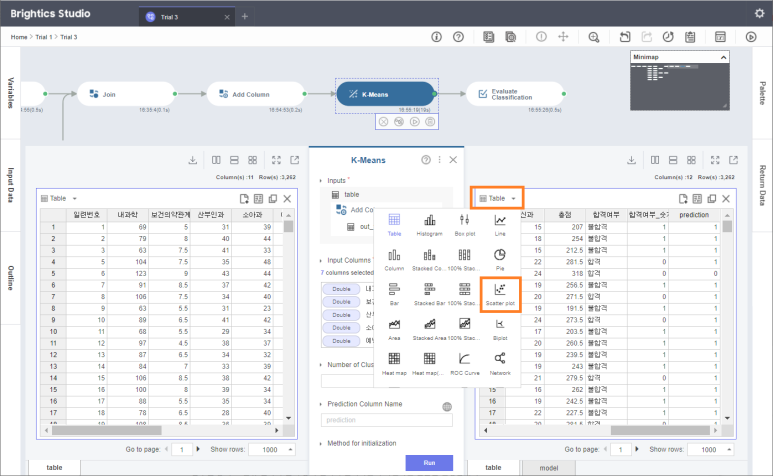Choose the Line chart type

coord(500,225)
